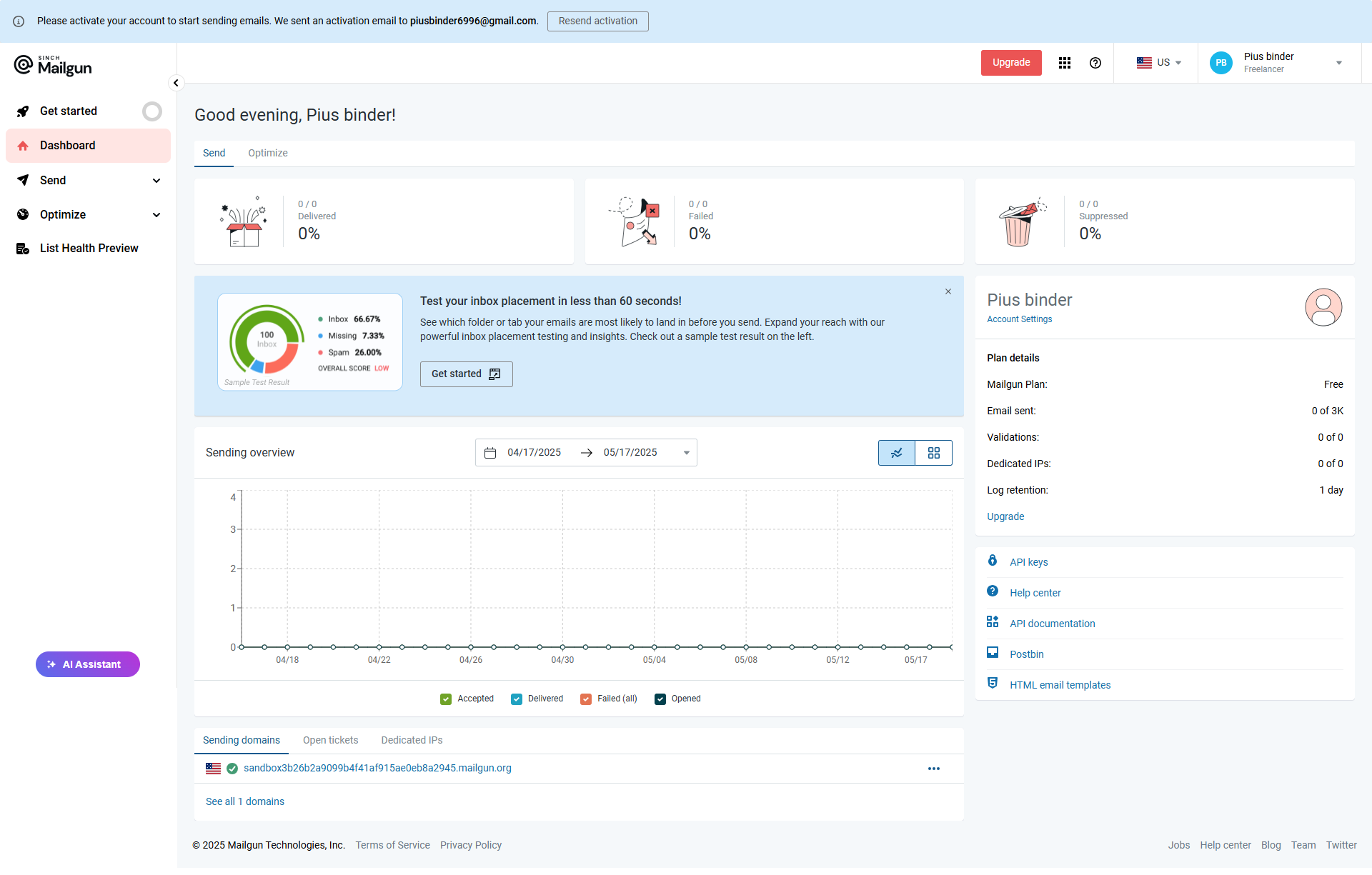The height and width of the screenshot is (875, 1372).
Task: Click the Dashboard home icon
Action: pos(23,146)
